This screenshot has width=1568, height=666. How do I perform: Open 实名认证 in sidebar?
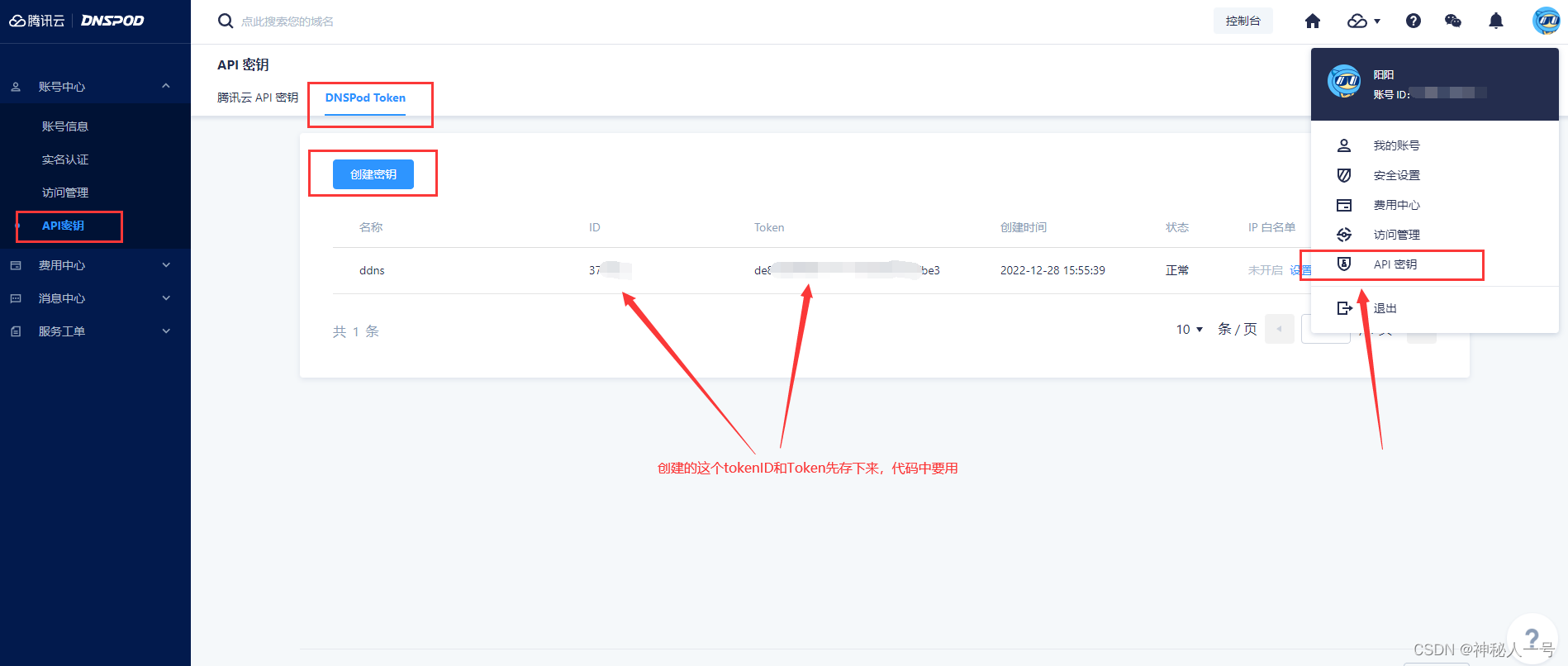(65, 159)
